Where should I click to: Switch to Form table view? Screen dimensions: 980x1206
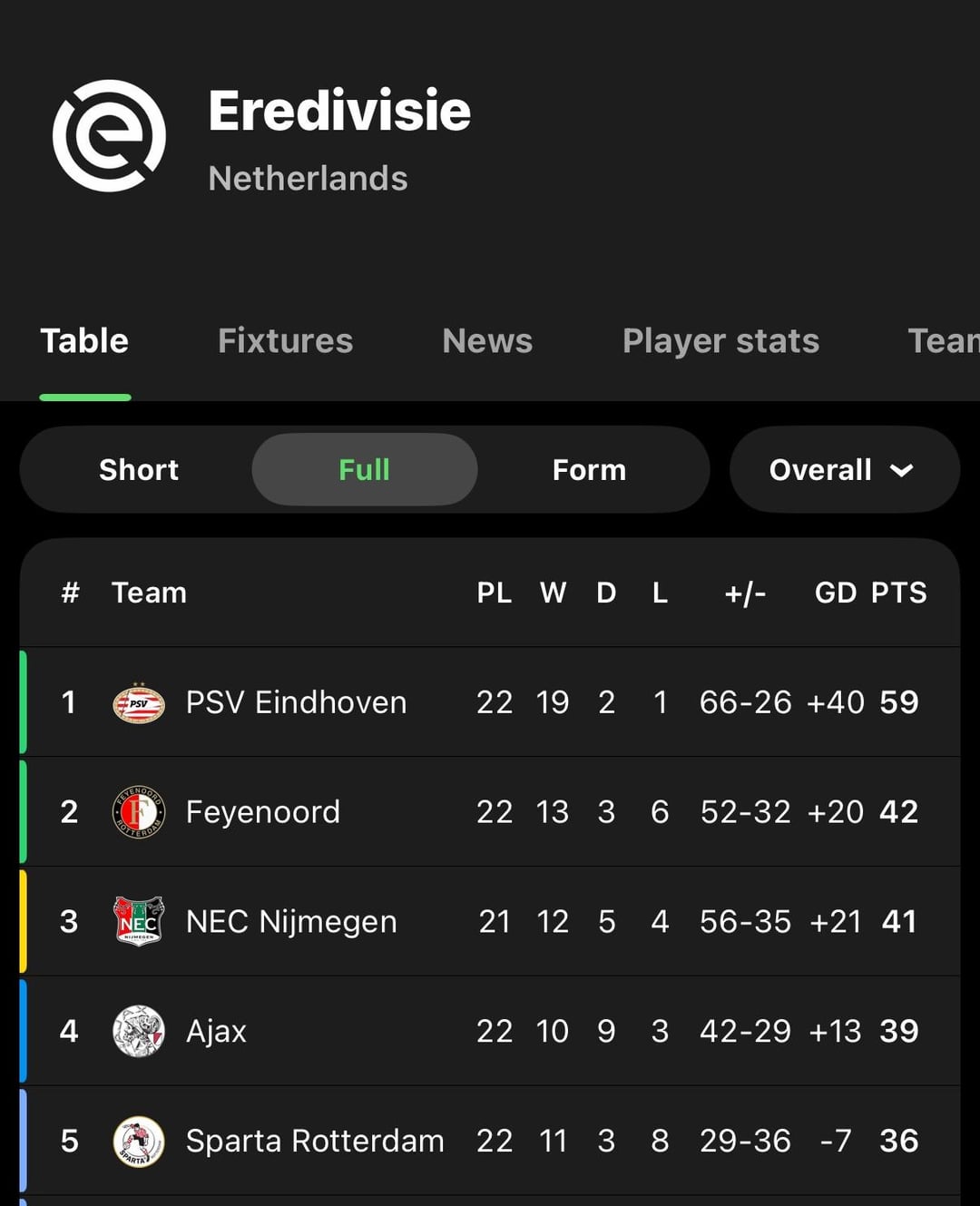coord(589,470)
